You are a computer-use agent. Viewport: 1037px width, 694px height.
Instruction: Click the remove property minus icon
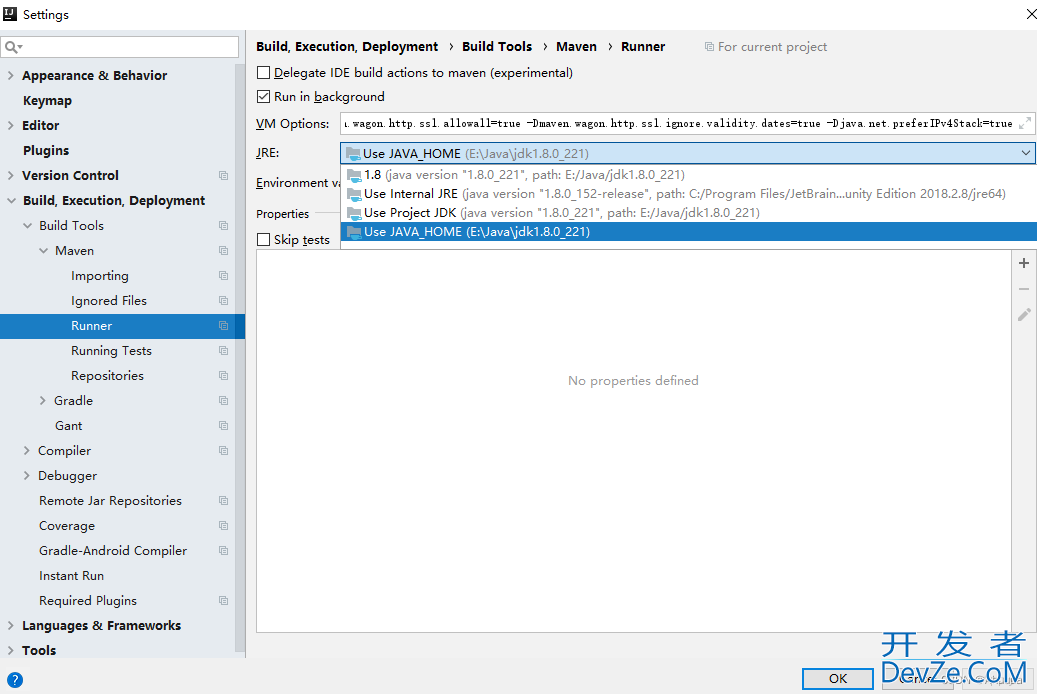1024,289
